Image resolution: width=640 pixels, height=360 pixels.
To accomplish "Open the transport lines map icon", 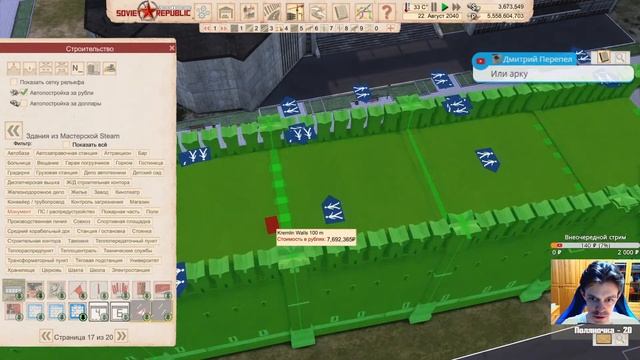I will coord(363,12).
